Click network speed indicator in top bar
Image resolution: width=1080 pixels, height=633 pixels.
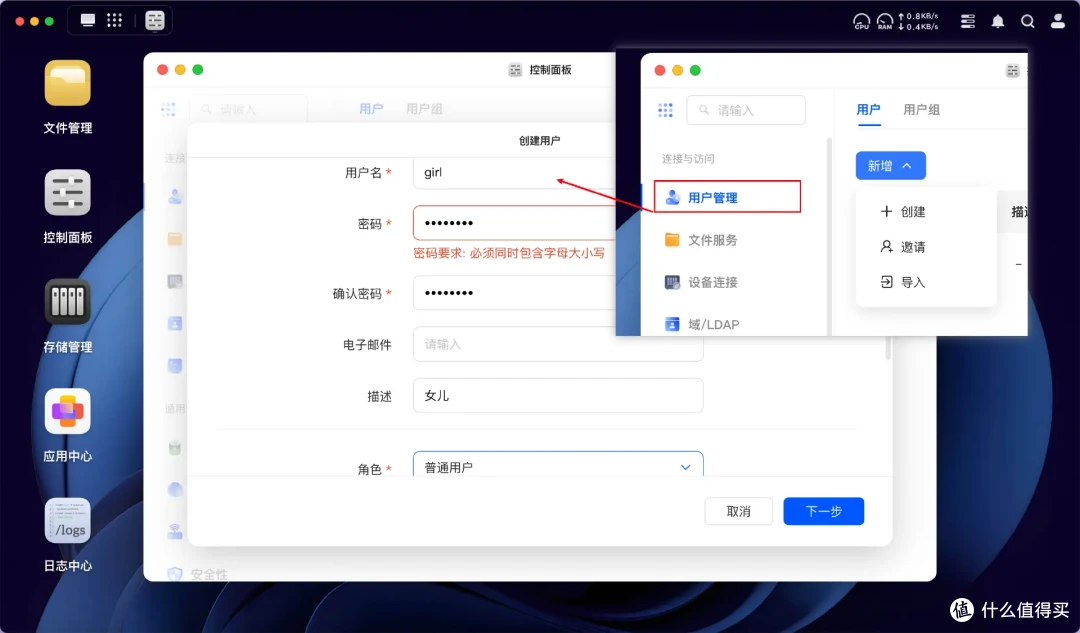918,21
